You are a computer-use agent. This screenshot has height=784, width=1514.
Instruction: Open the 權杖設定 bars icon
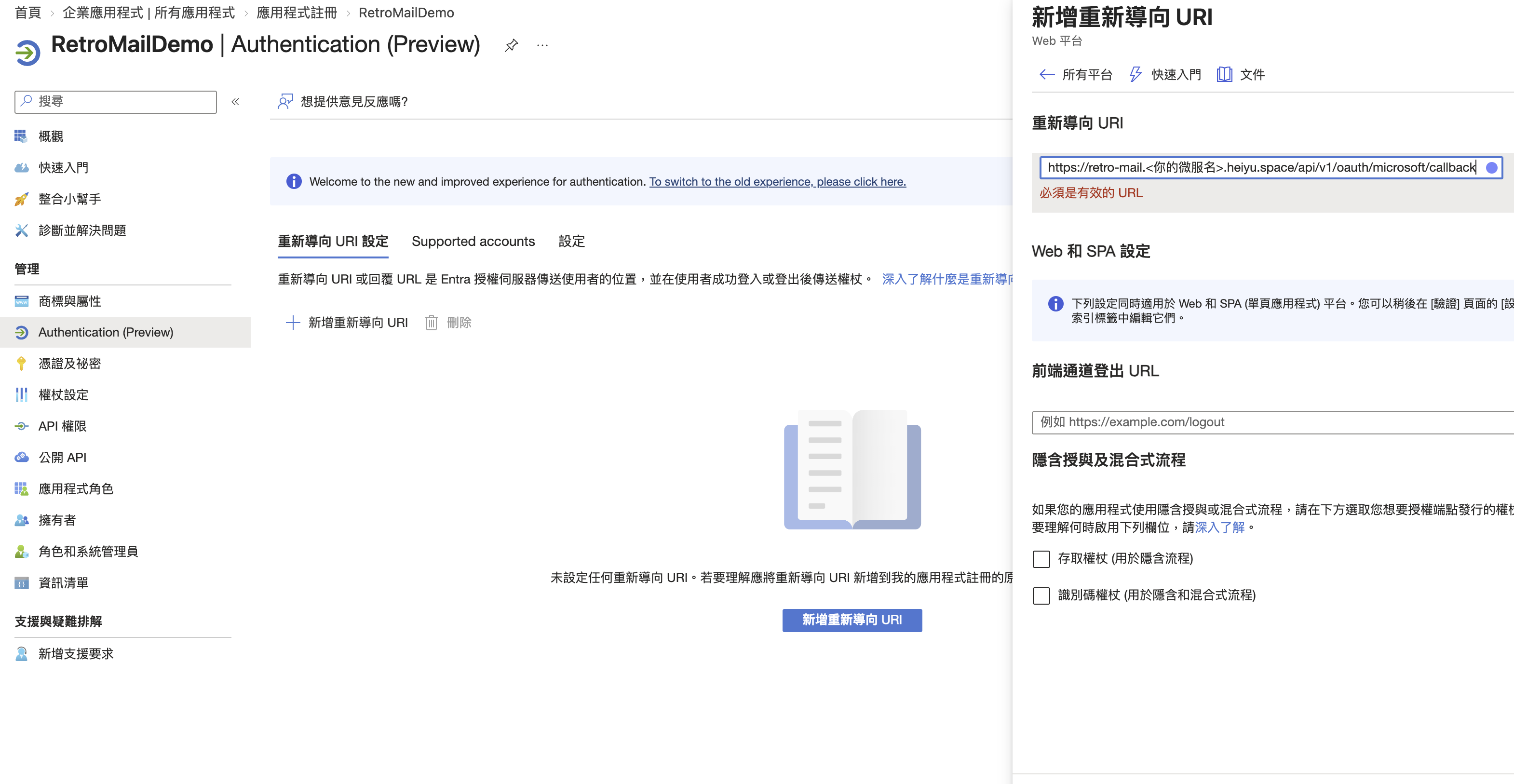(x=21, y=395)
